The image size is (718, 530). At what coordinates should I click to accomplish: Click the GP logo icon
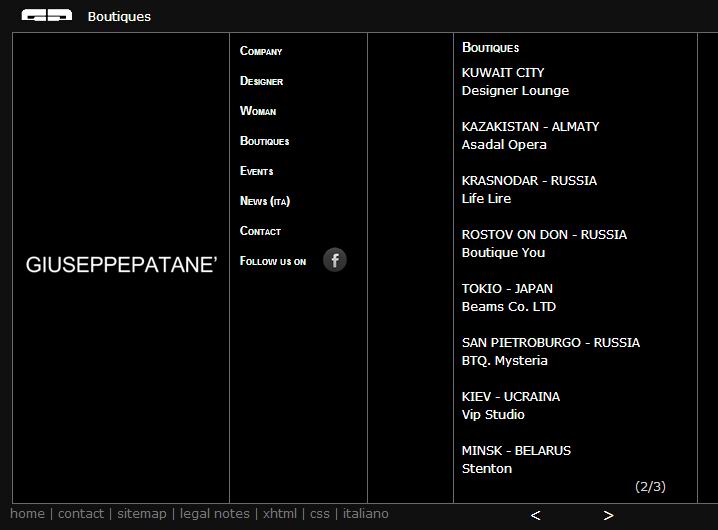pos(47,16)
